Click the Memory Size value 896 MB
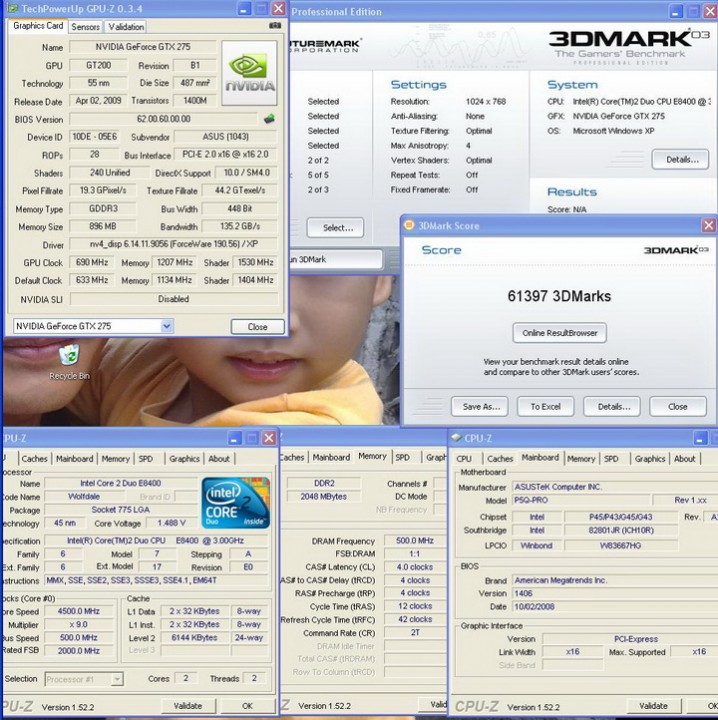 [x=103, y=226]
